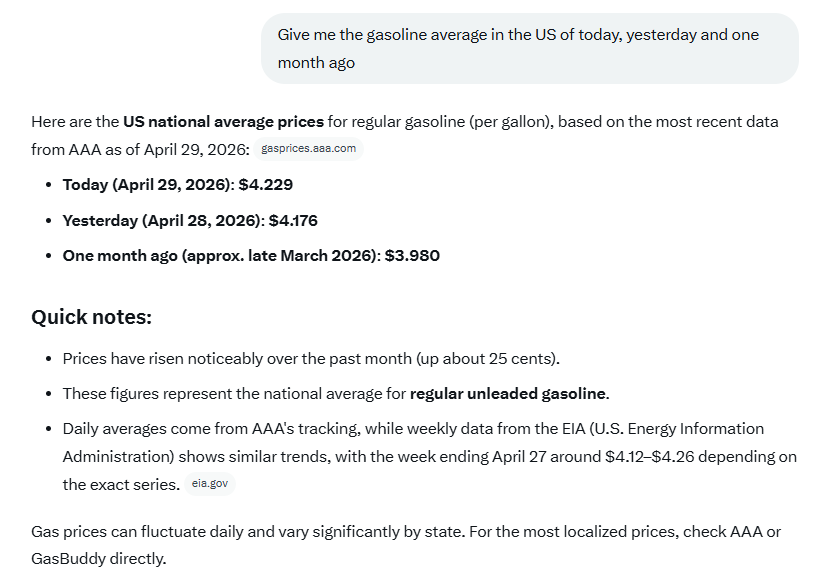Click the bold "regular unleaded gasoline" text

pyautogui.click(x=508, y=394)
